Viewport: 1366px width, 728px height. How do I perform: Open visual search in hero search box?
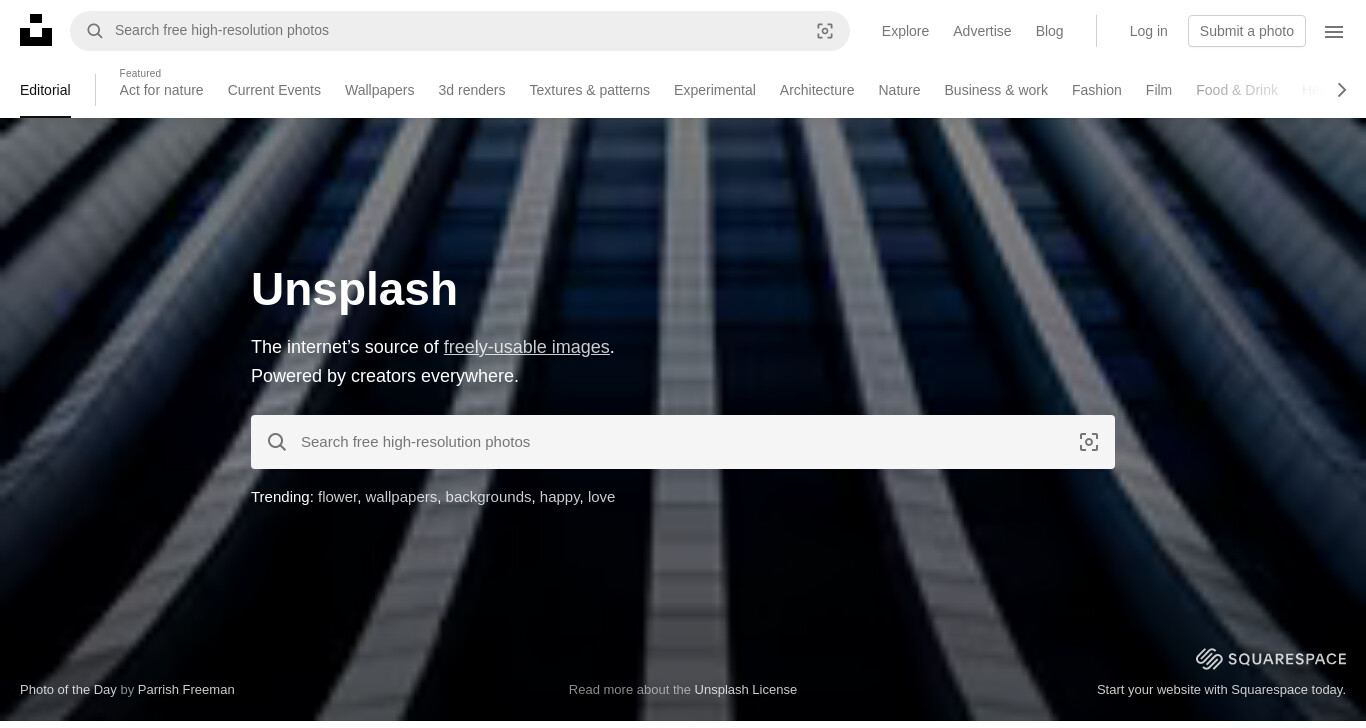(1089, 442)
